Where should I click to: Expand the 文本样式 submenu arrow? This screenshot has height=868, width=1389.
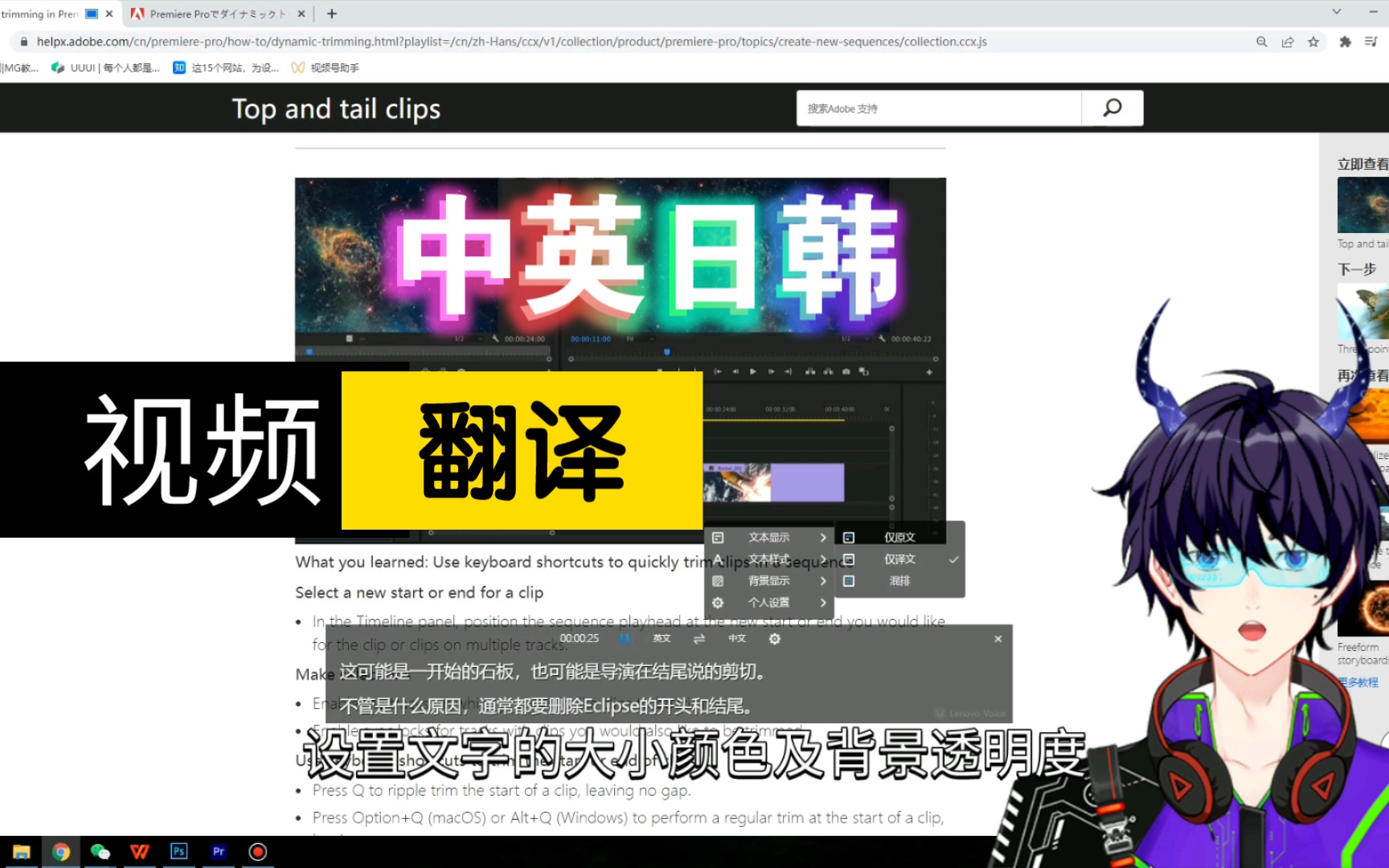click(823, 559)
